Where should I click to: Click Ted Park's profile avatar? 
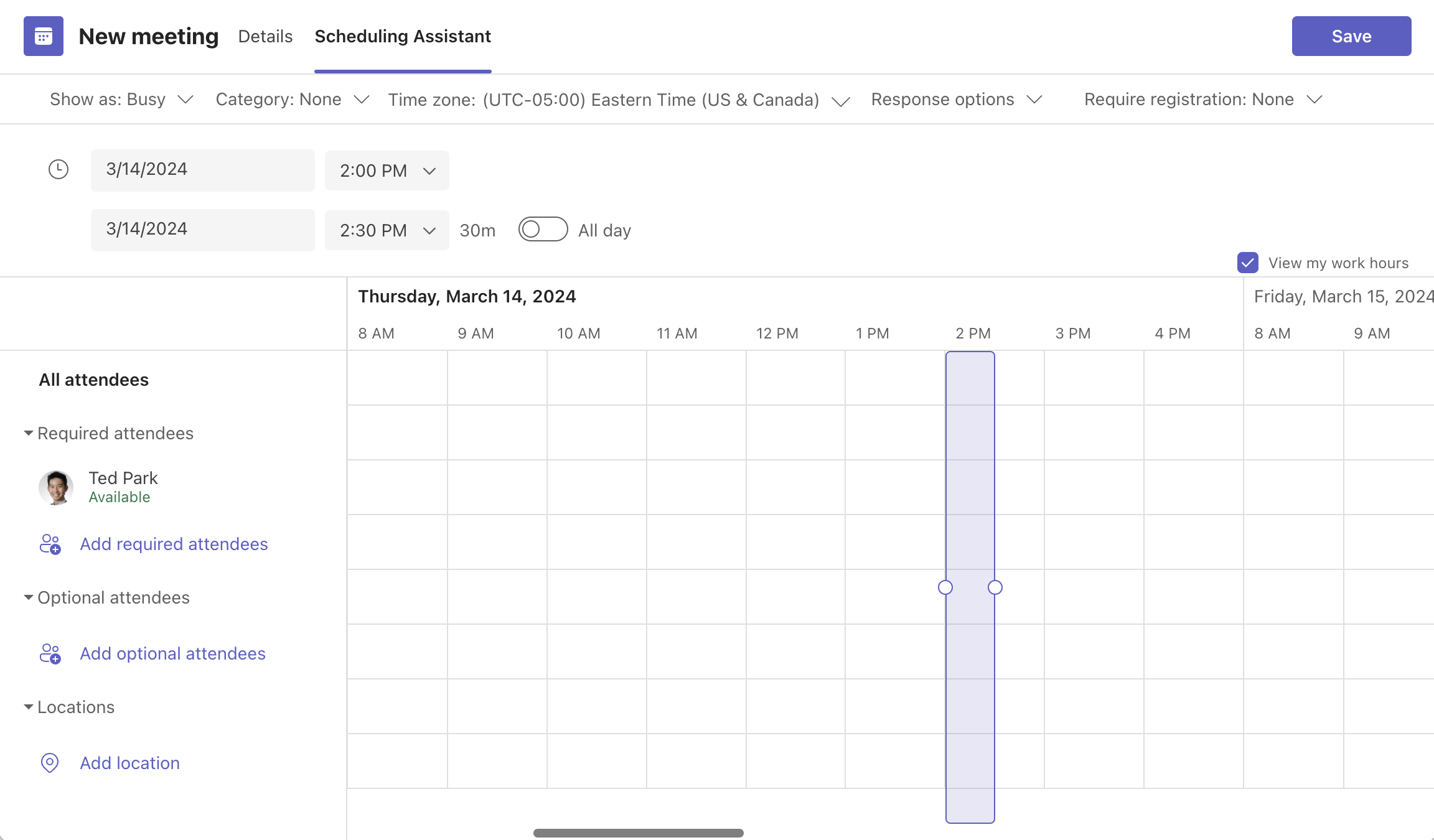coord(56,487)
